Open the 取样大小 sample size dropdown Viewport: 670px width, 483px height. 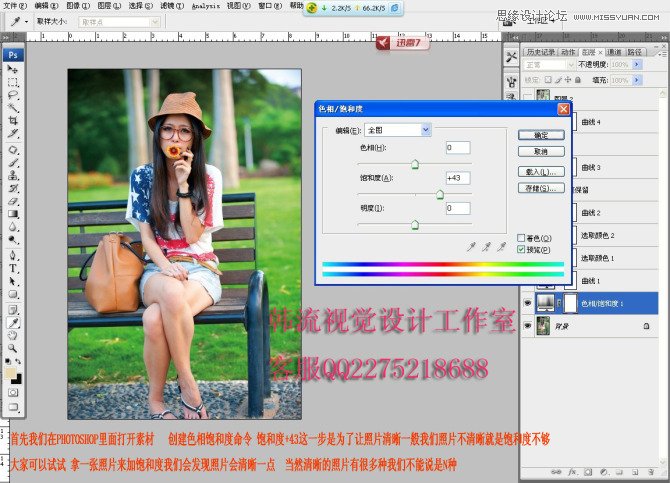(121, 21)
